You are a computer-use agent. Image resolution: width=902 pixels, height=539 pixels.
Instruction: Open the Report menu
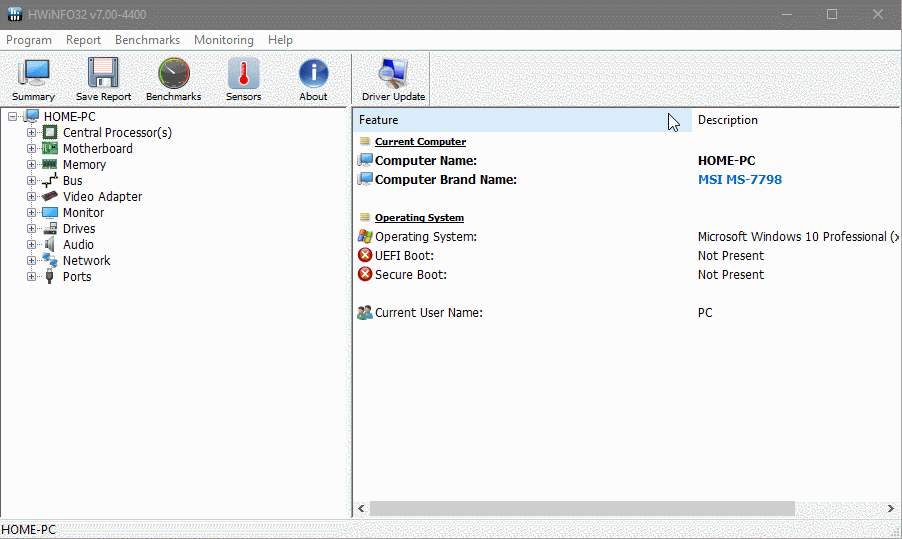pos(83,40)
